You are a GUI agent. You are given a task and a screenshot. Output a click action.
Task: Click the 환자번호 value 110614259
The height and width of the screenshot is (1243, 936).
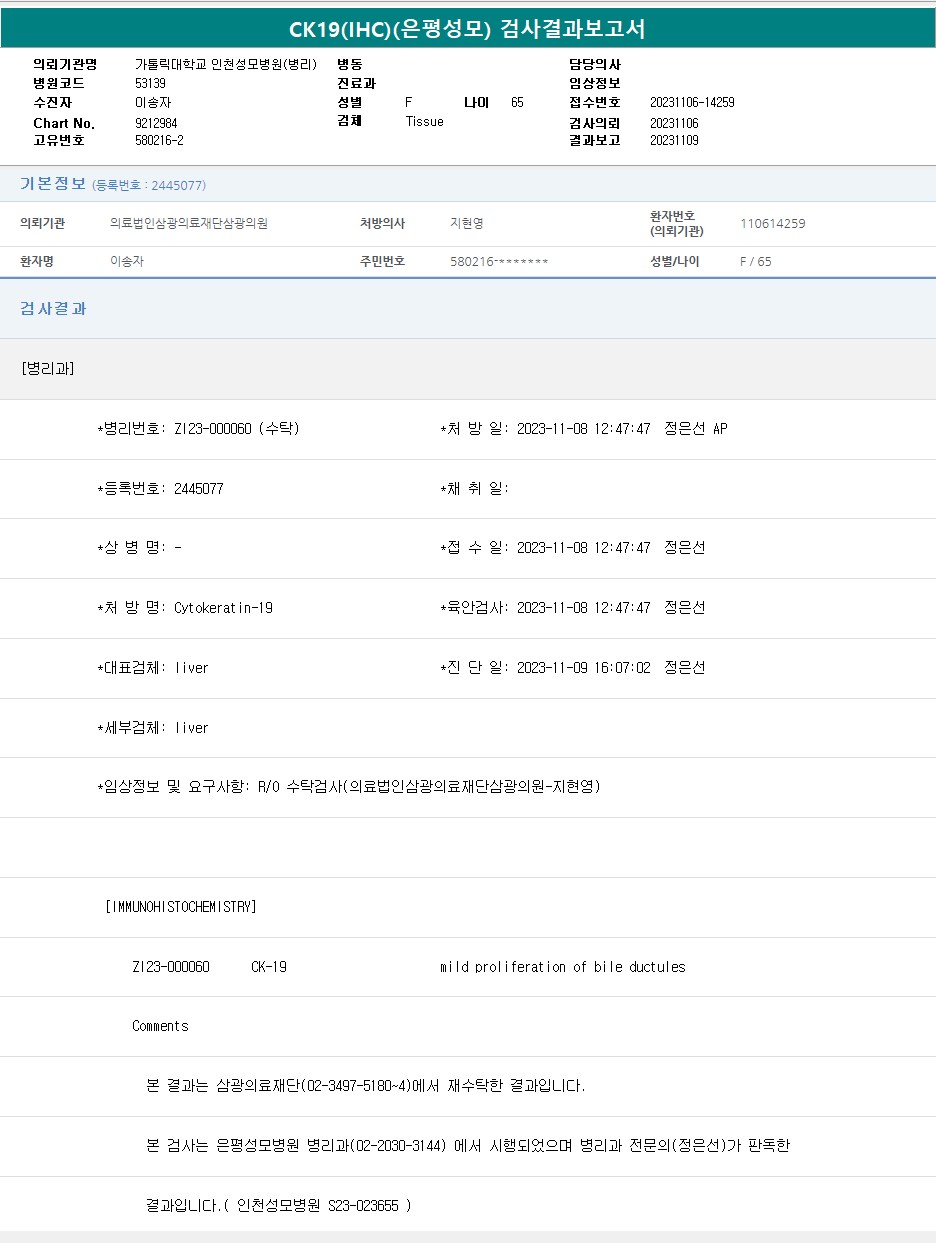coord(772,224)
